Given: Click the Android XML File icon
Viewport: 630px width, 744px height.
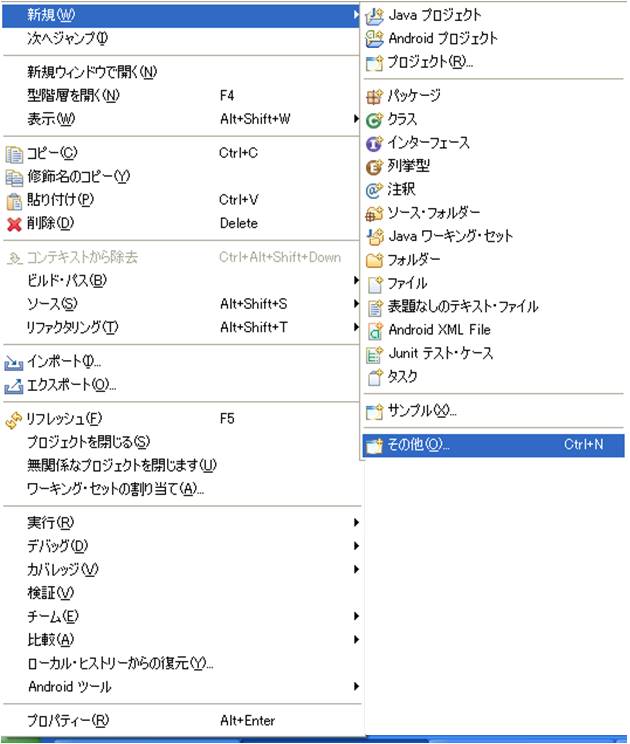Looking at the screenshot, I should (x=375, y=331).
